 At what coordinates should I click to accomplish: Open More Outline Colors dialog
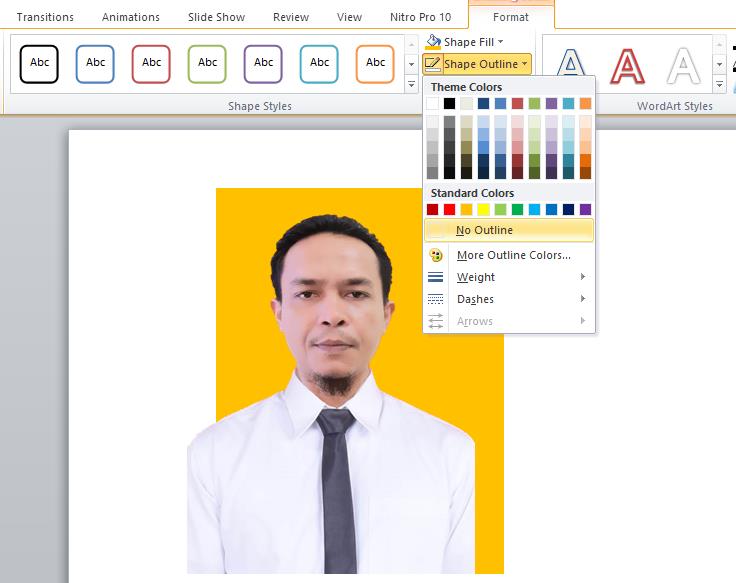point(513,255)
